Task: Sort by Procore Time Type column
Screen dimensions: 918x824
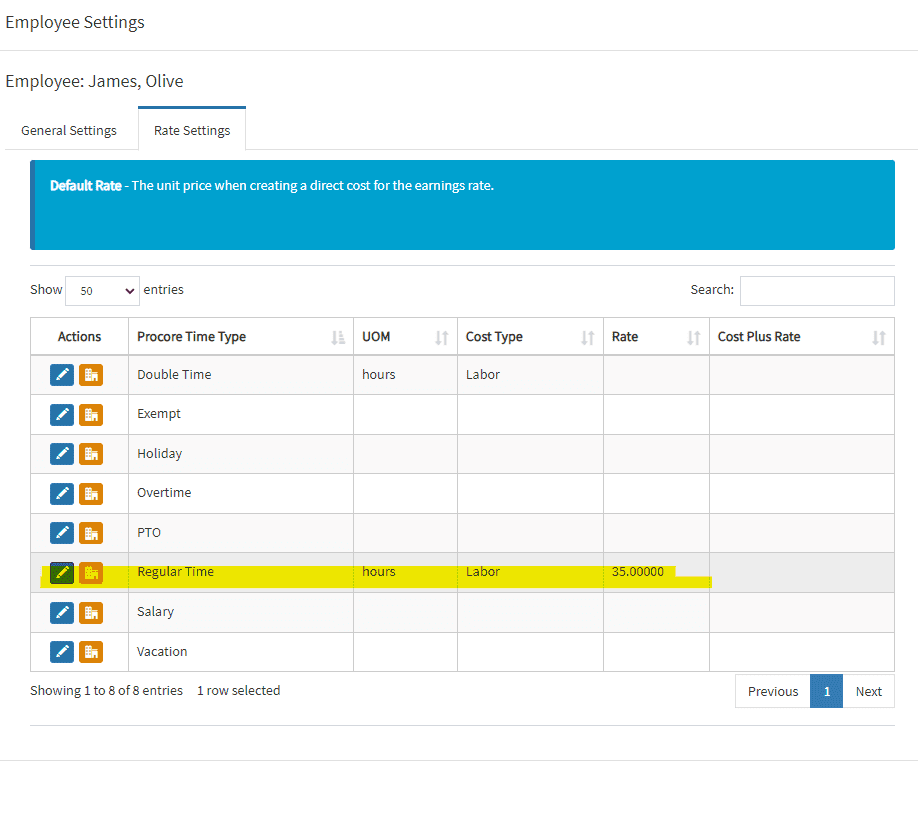Action: click(x=240, y=337)
